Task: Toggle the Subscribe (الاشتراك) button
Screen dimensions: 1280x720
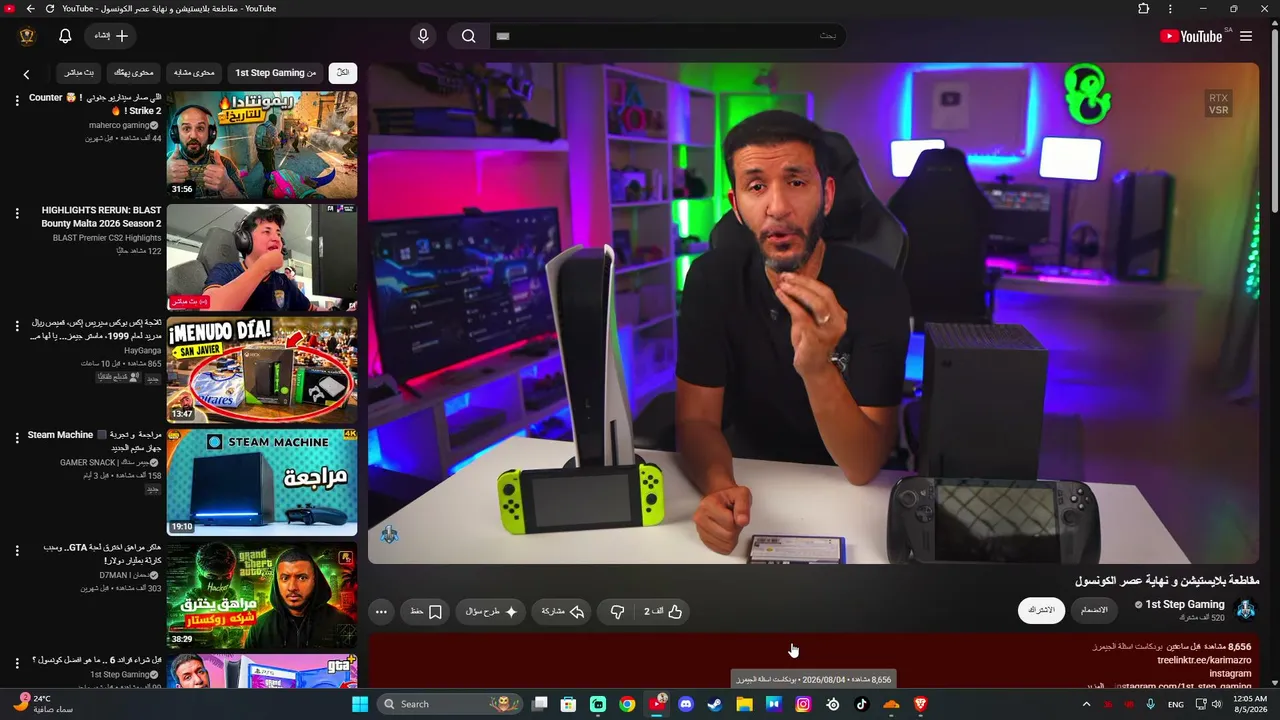Action: click(x=1041, y=610)
